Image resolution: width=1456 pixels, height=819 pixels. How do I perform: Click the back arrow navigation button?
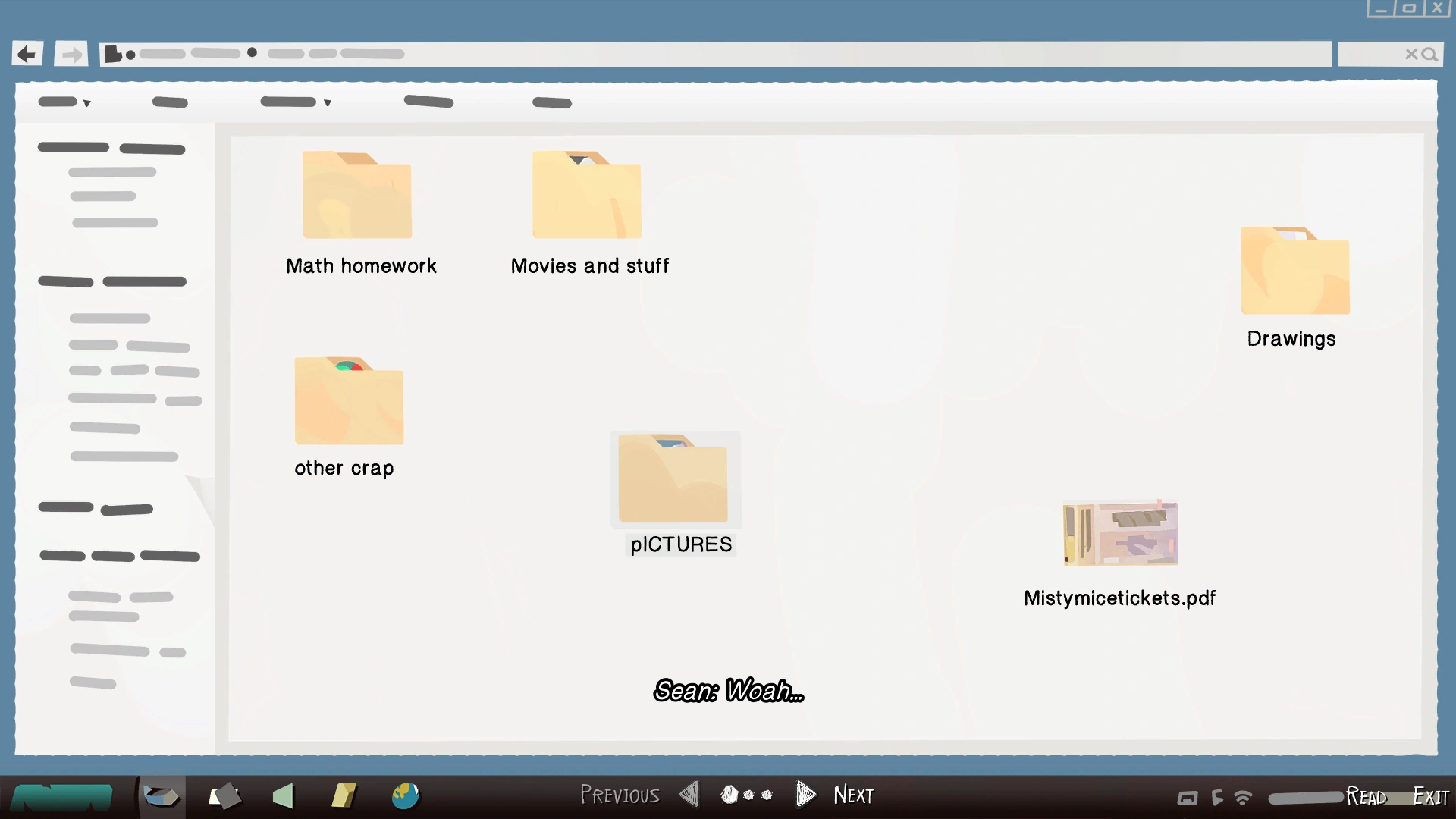tap(27, 54)
